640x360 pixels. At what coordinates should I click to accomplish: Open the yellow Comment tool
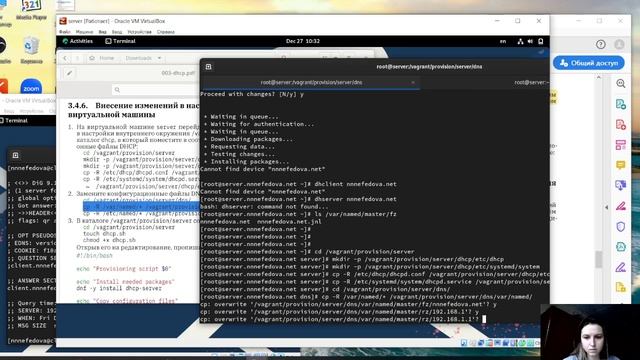click(620, 165)
